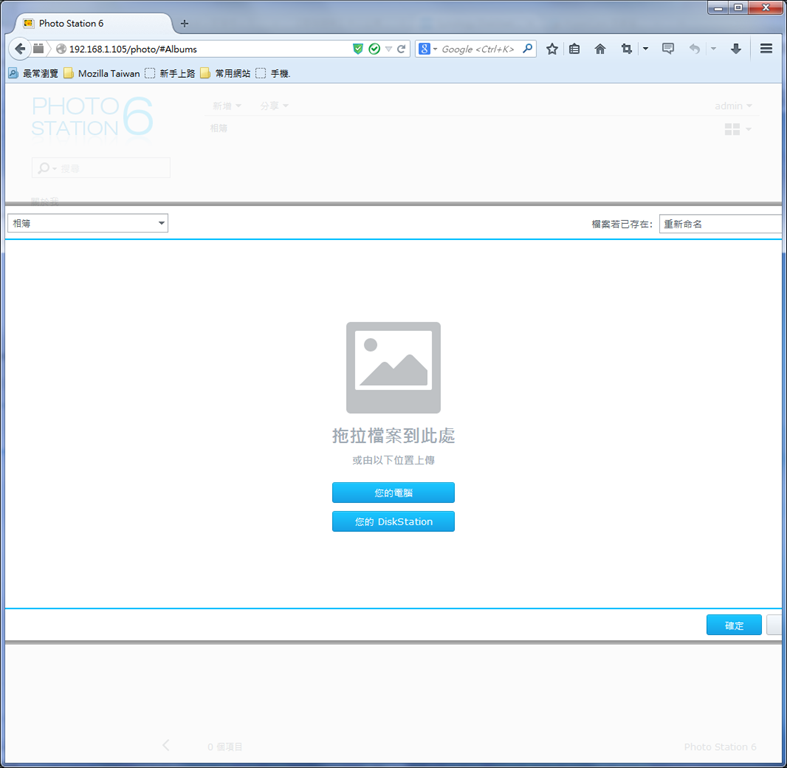Screen dimensions: 787x768
Task: Open the 新增 menu in Photo Station
Action: tap(226, 106)
